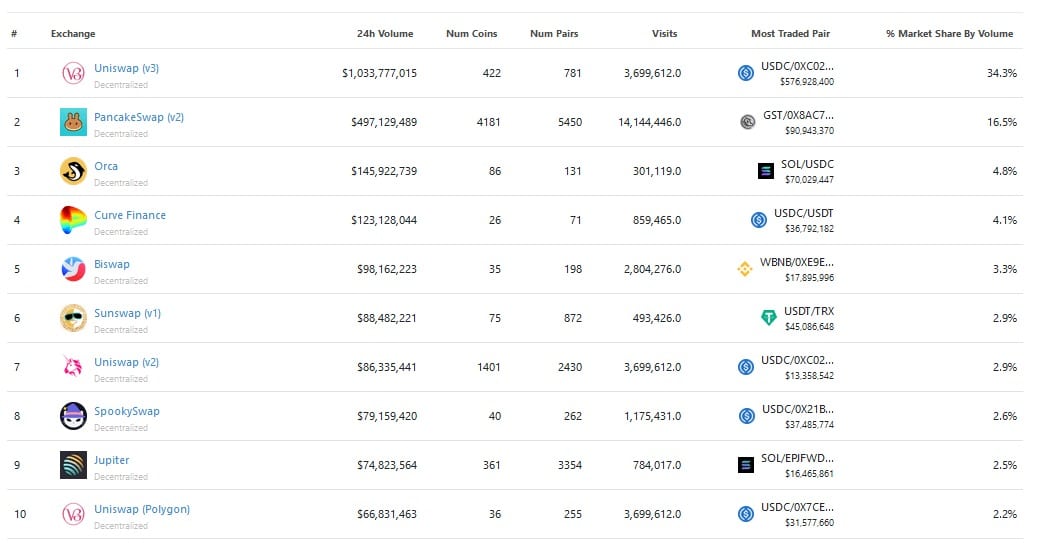This screenshot has height=543, width=1045.
Task: Open the PancakeSwap (v2) exchange link
Action: click(x=139, y=117)
